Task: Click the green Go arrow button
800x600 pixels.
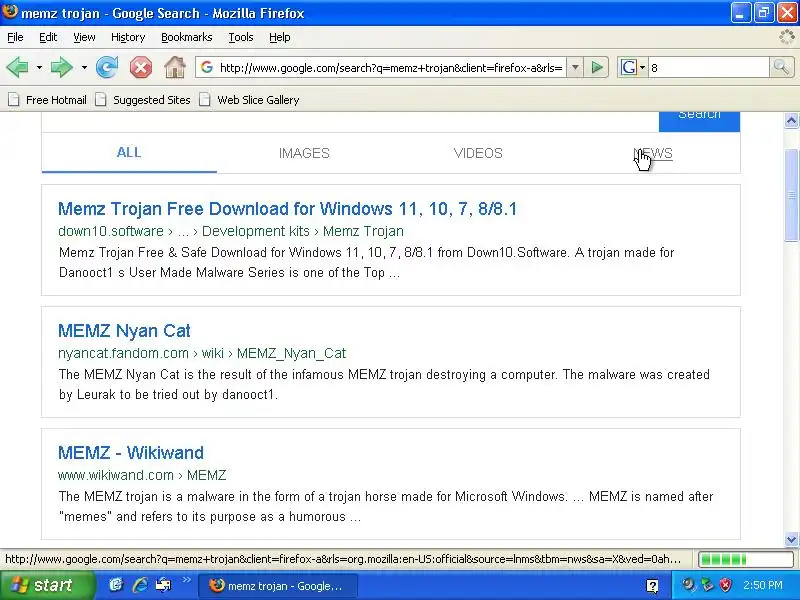Action: pos(597,67)
